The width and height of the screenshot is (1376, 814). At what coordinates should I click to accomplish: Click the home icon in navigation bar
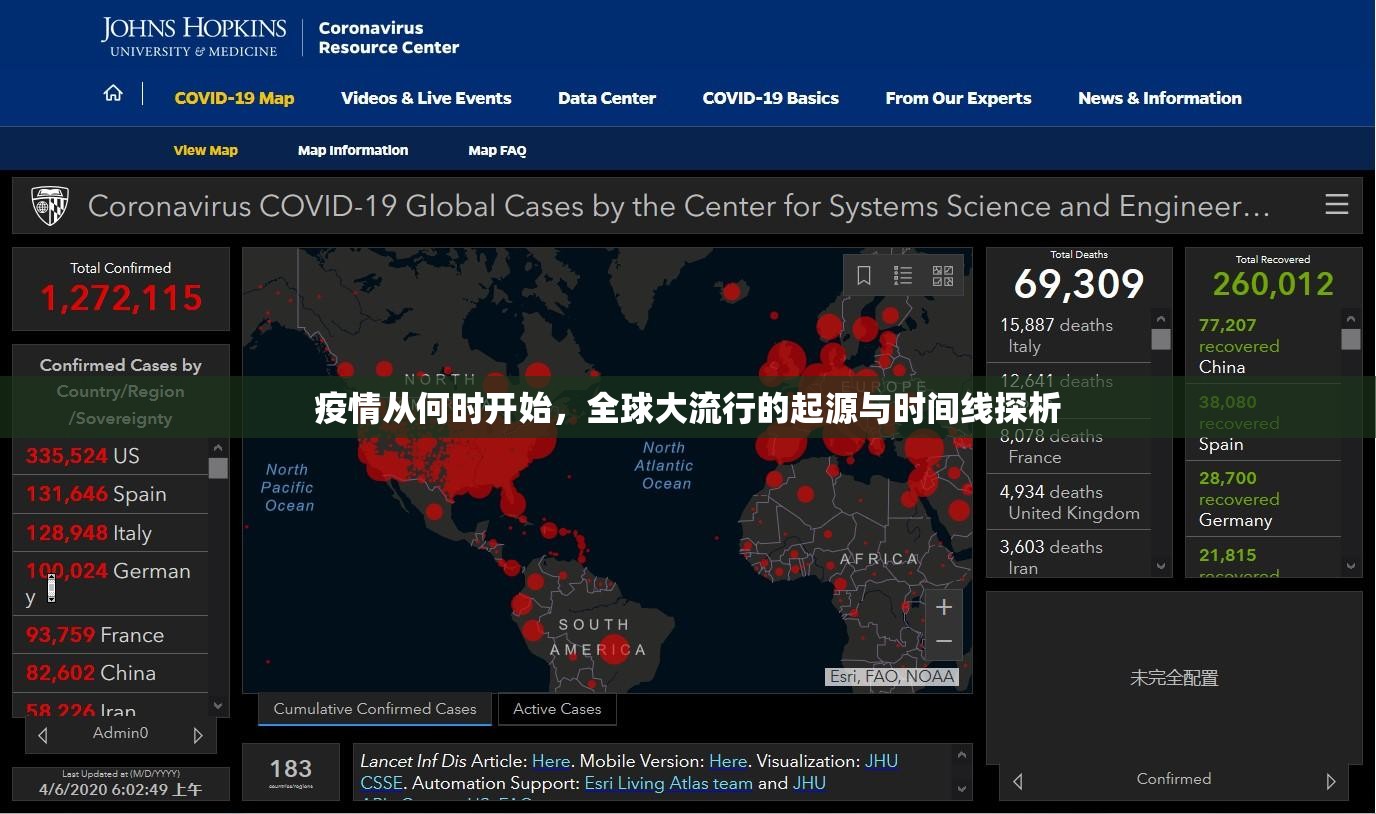[x=113, y=94]
